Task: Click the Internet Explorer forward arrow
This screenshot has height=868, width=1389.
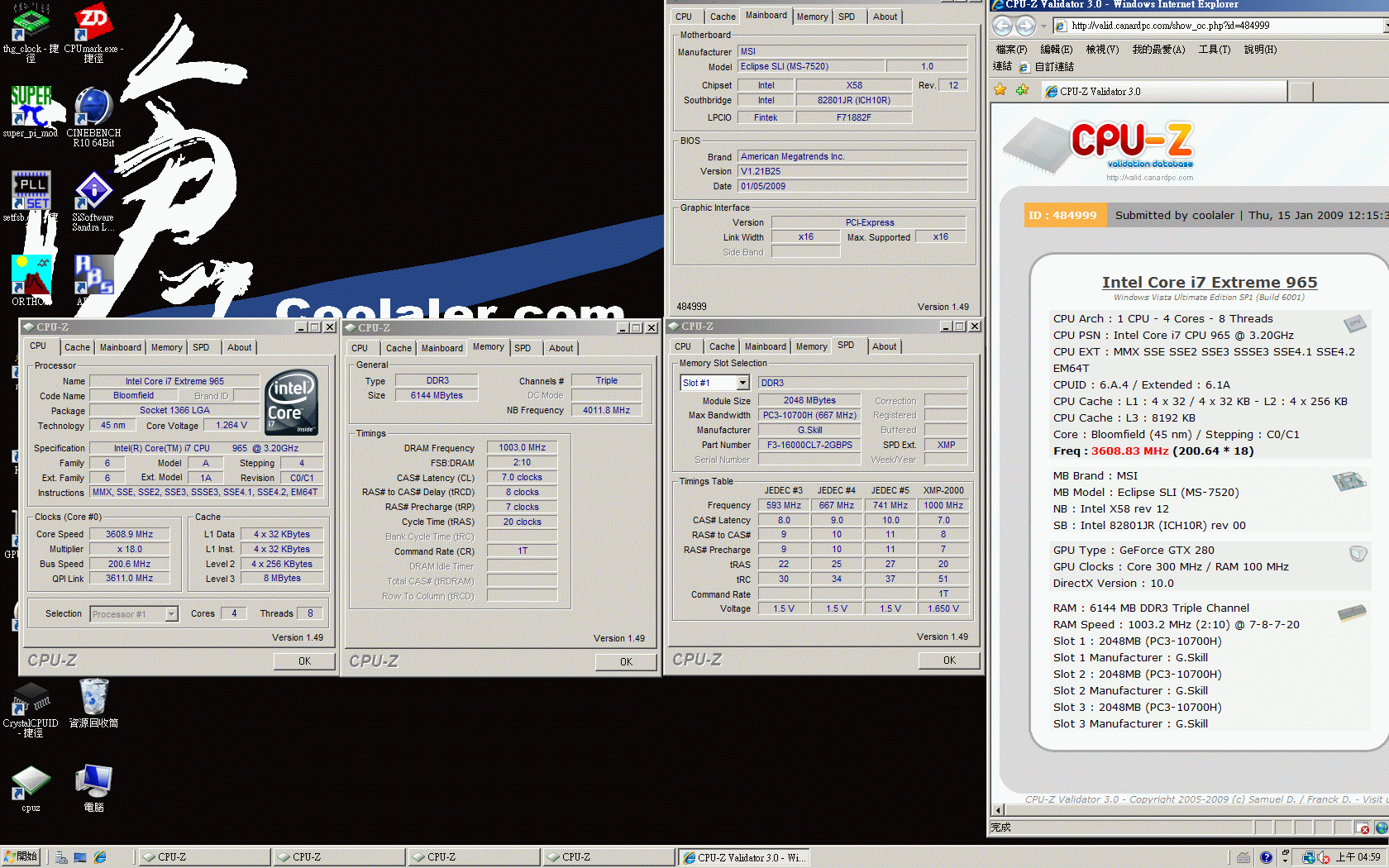Action: point(1025,26)
